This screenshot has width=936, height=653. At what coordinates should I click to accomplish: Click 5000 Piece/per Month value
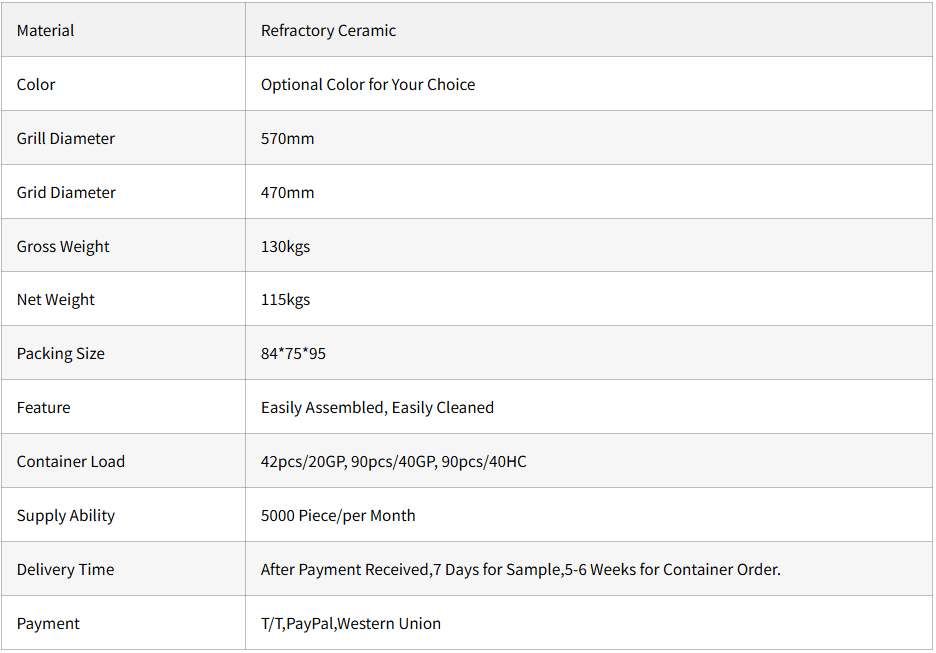(338, 516)
